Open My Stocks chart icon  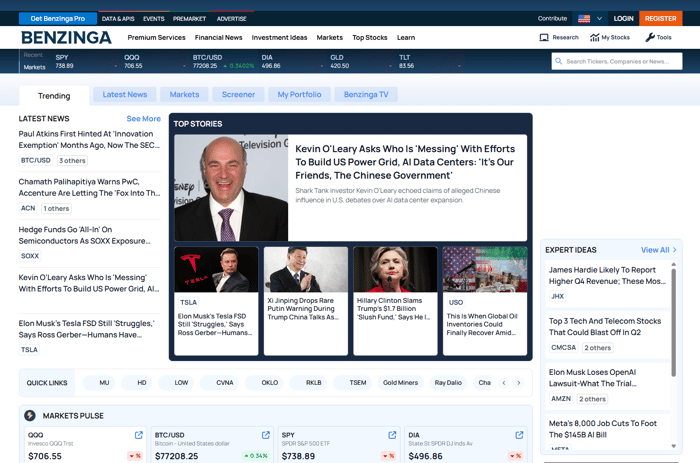coord(595,38)
